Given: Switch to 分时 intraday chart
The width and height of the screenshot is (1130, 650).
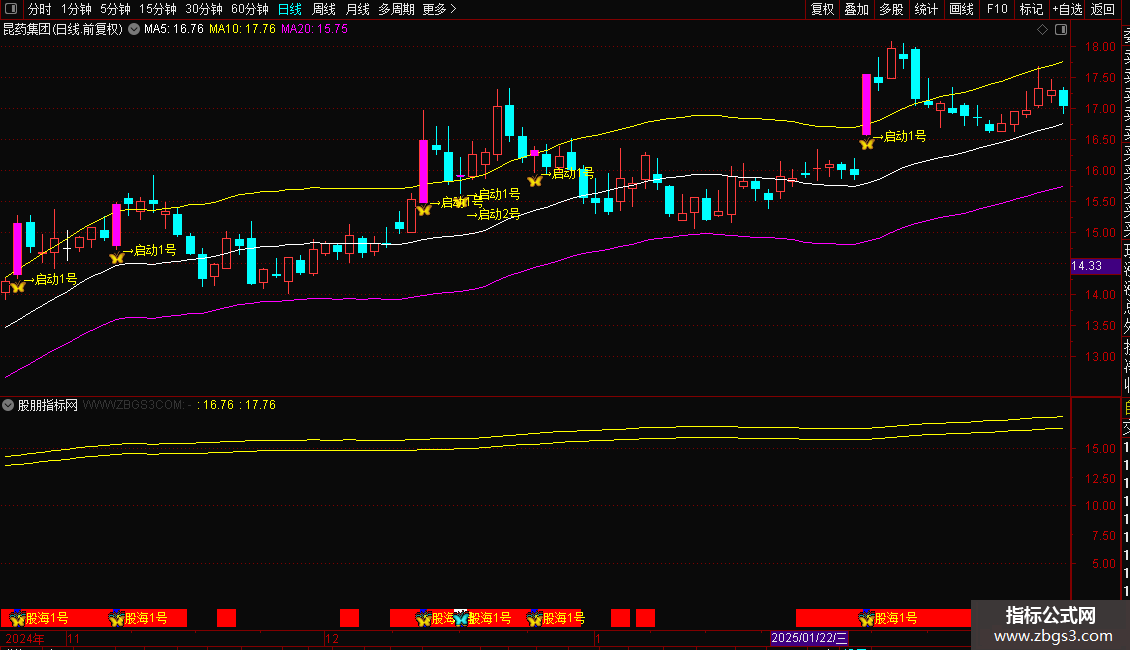Looking at the screenshot, I should tap(40, 9).
